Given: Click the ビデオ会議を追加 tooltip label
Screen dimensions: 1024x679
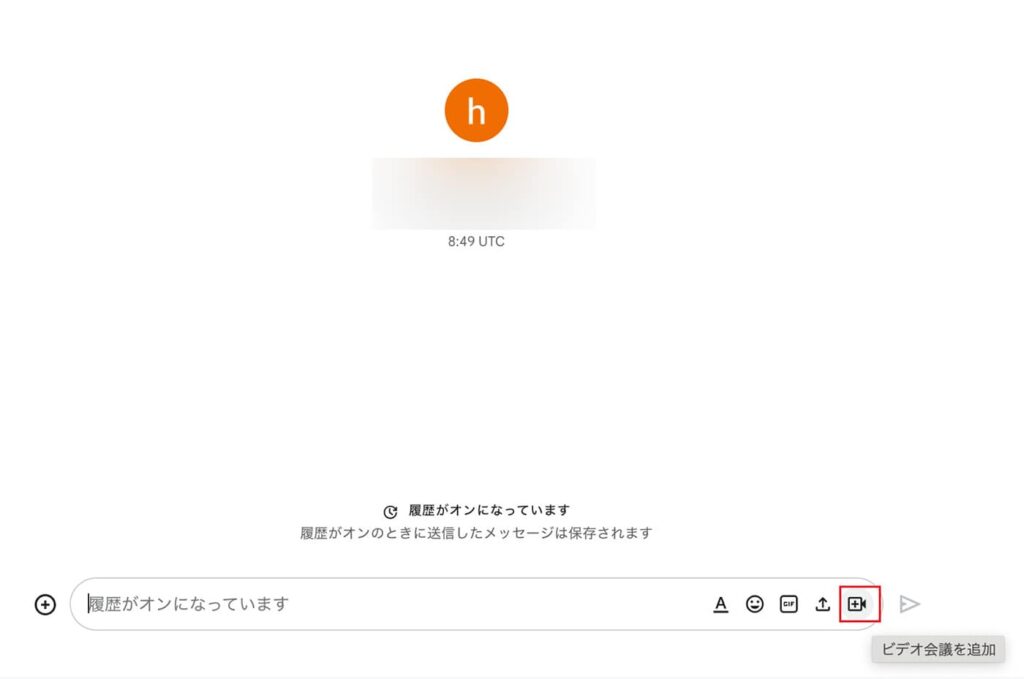Looking at the screenshot, I should click(x=938, y=650).
